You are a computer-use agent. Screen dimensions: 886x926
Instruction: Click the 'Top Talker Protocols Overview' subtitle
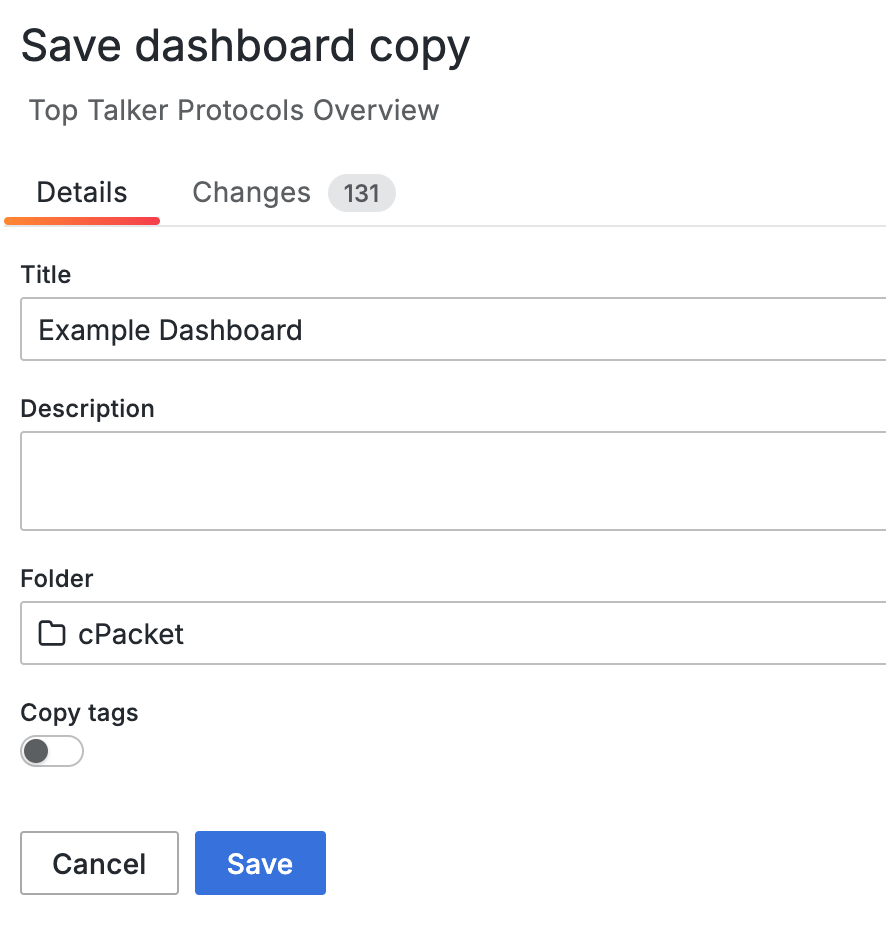point(234,110)
